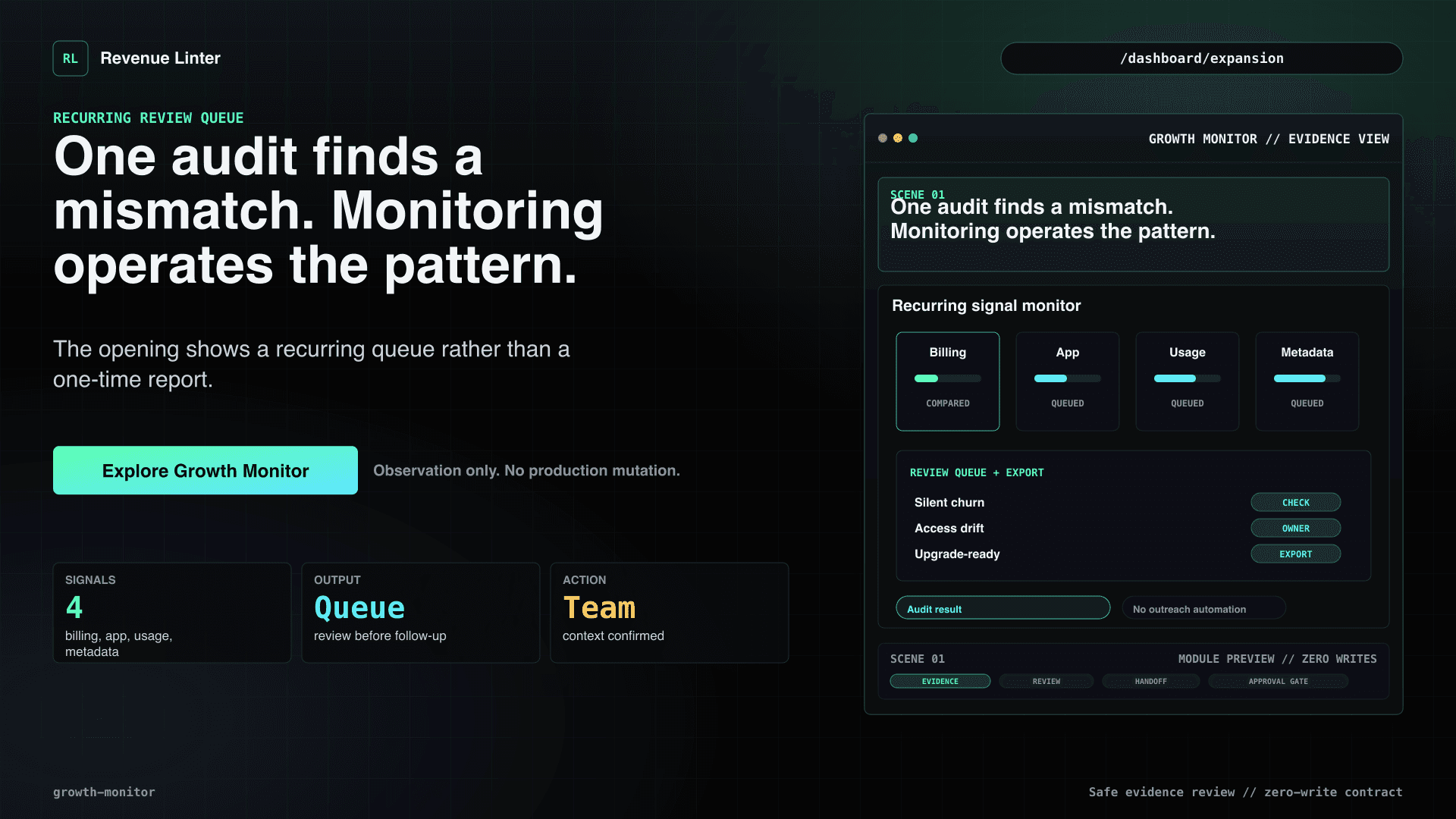Click the SIGNALS 4 stat card
Screen dimensions: 1456x819
172,613
